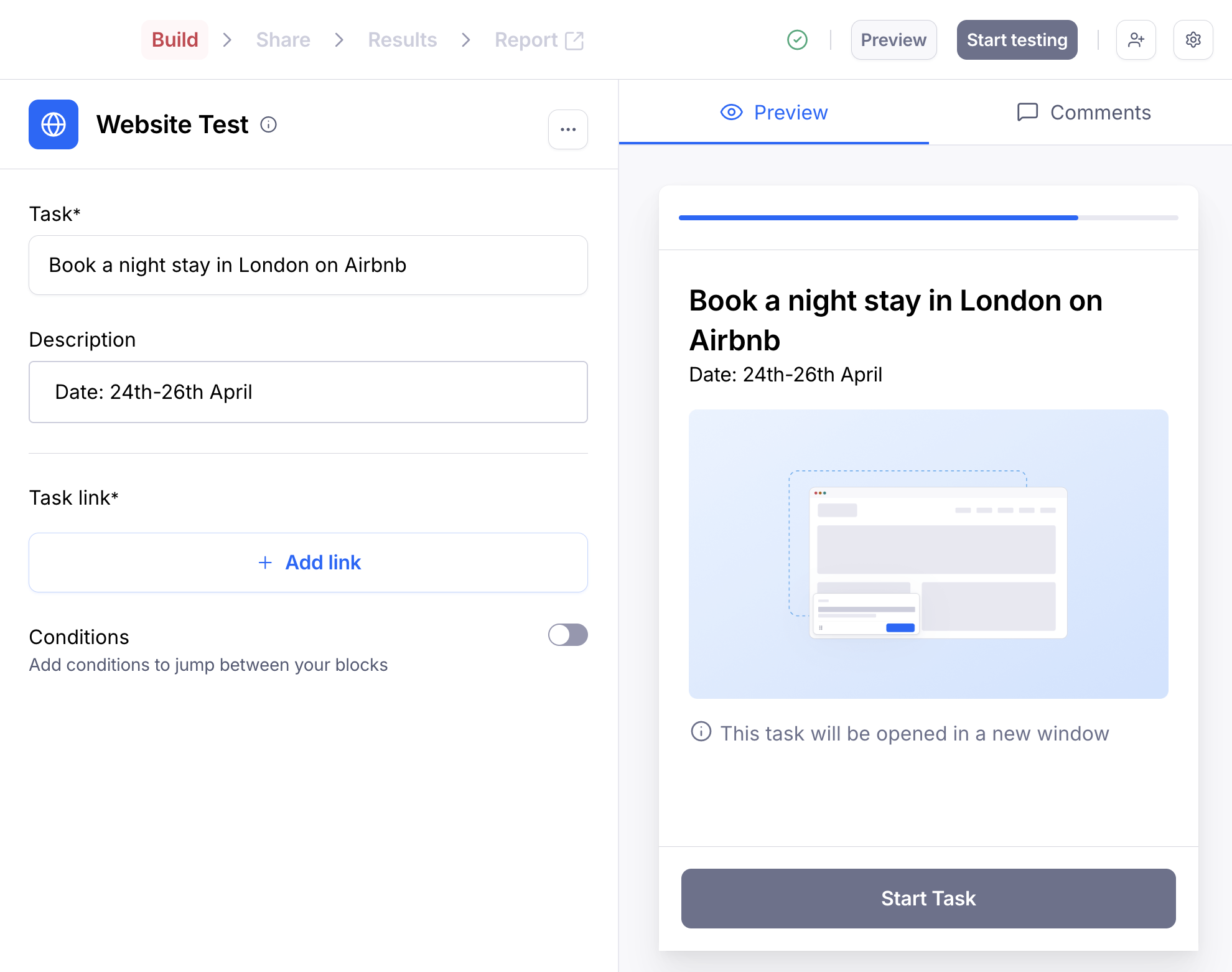This screenshot has width=1232, height=972.
Task: Click the info icon beside new window notice
Action: coord(701,732)
